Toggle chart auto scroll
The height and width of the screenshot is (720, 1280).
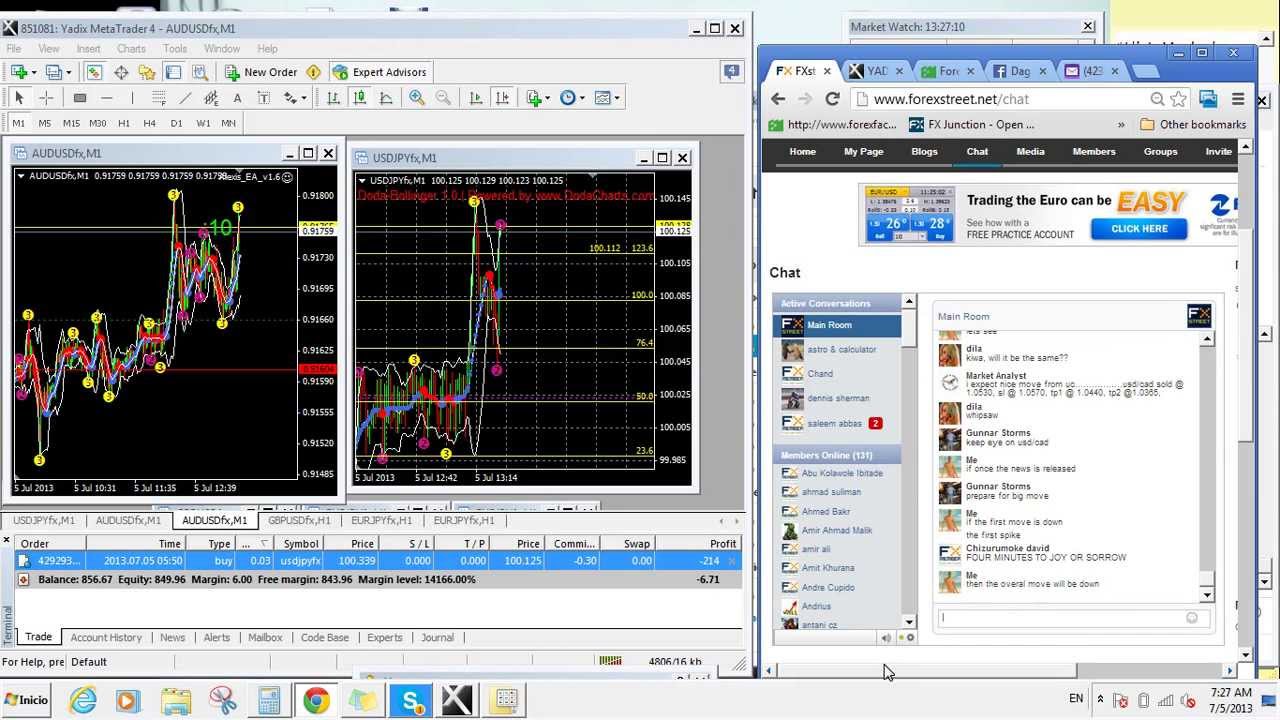pos(475,98)
